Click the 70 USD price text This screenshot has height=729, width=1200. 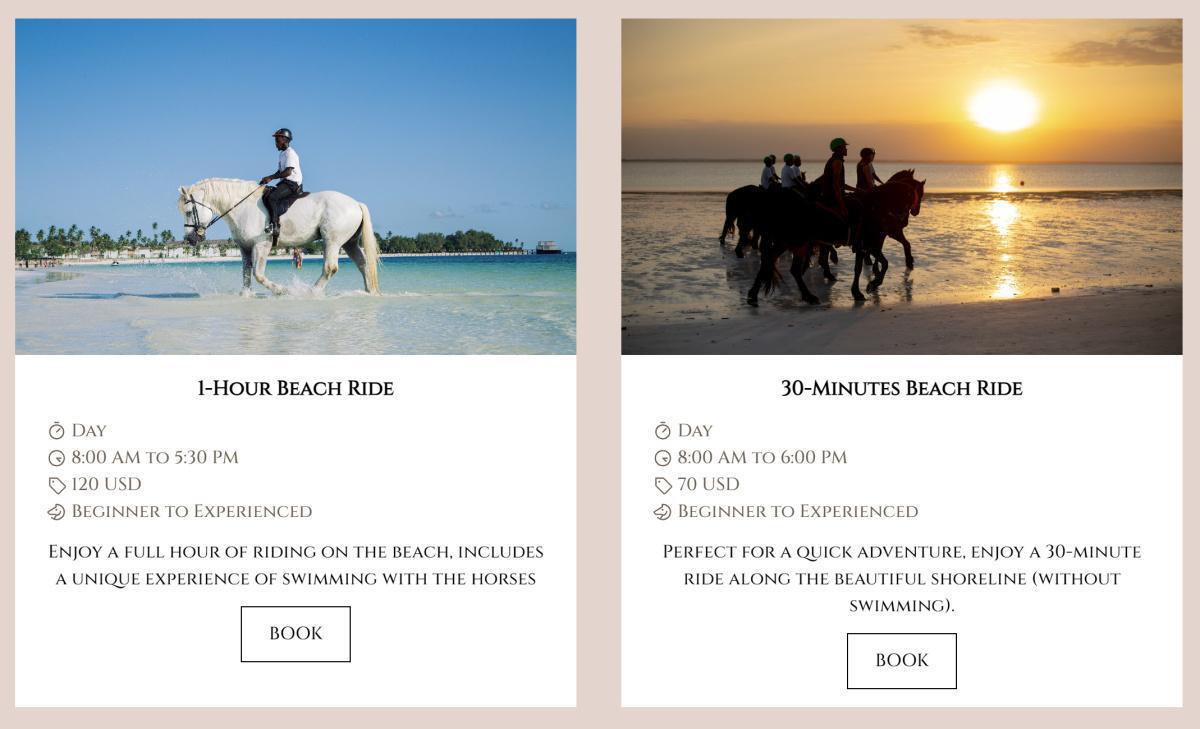click(x=708, y=484)
